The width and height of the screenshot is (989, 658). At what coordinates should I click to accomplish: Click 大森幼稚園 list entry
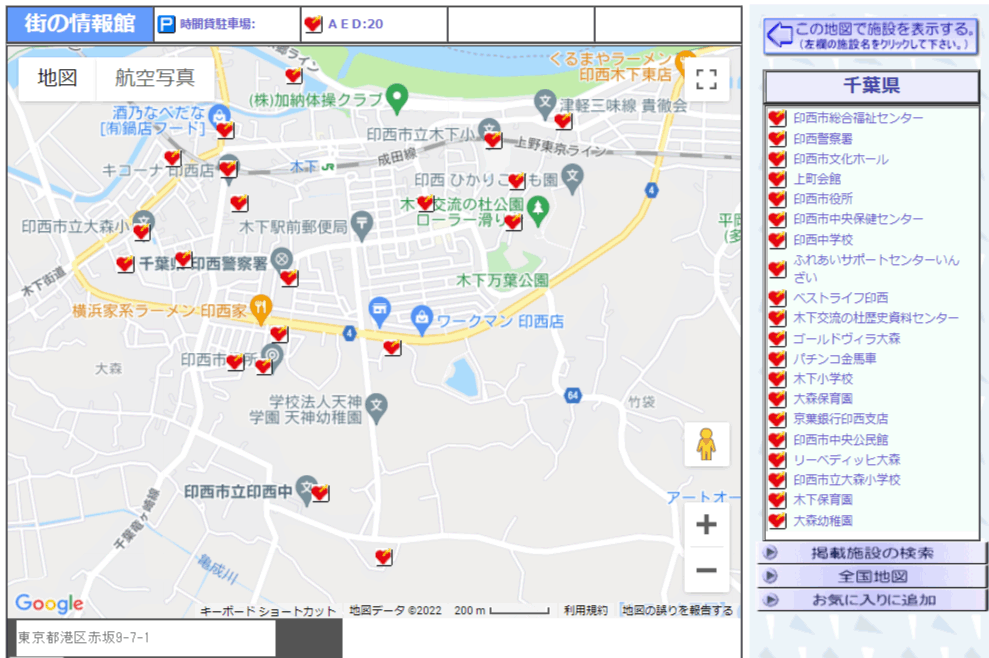822,520
